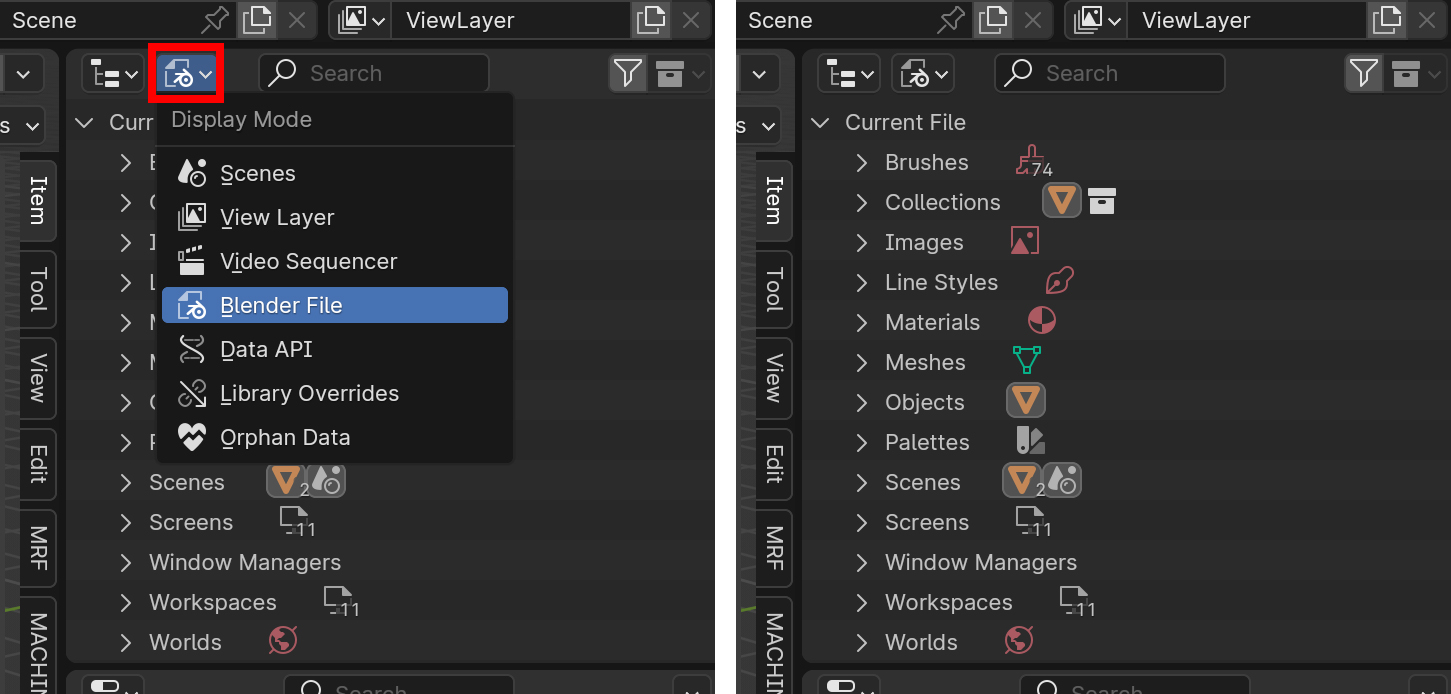Image resolution: width=1451 pixels, height=694 pixels.
Task: Select Palettes row in right outliner
Action: [x=1126, y=442]
